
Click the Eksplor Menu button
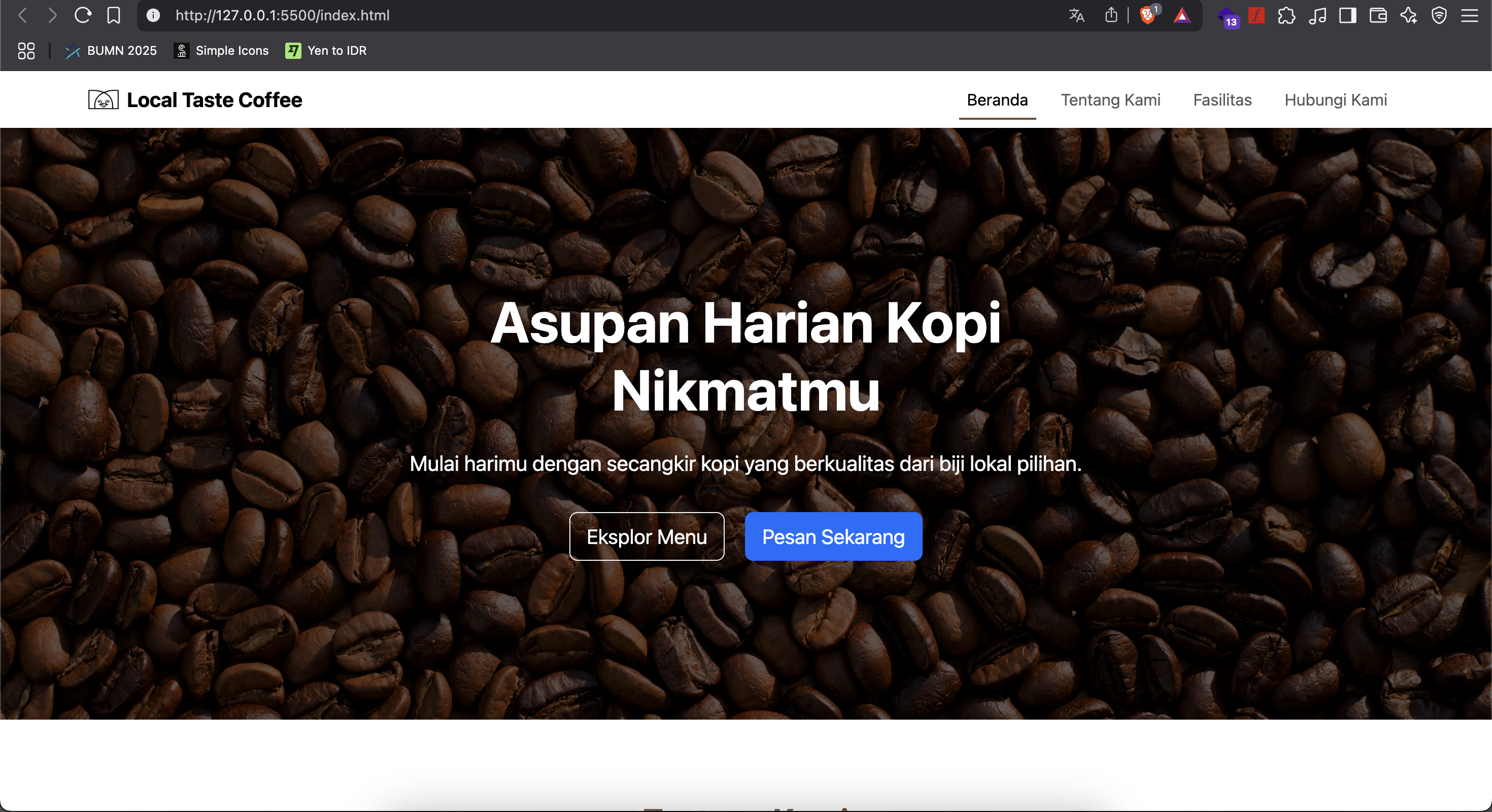click(x=647, y=537)
